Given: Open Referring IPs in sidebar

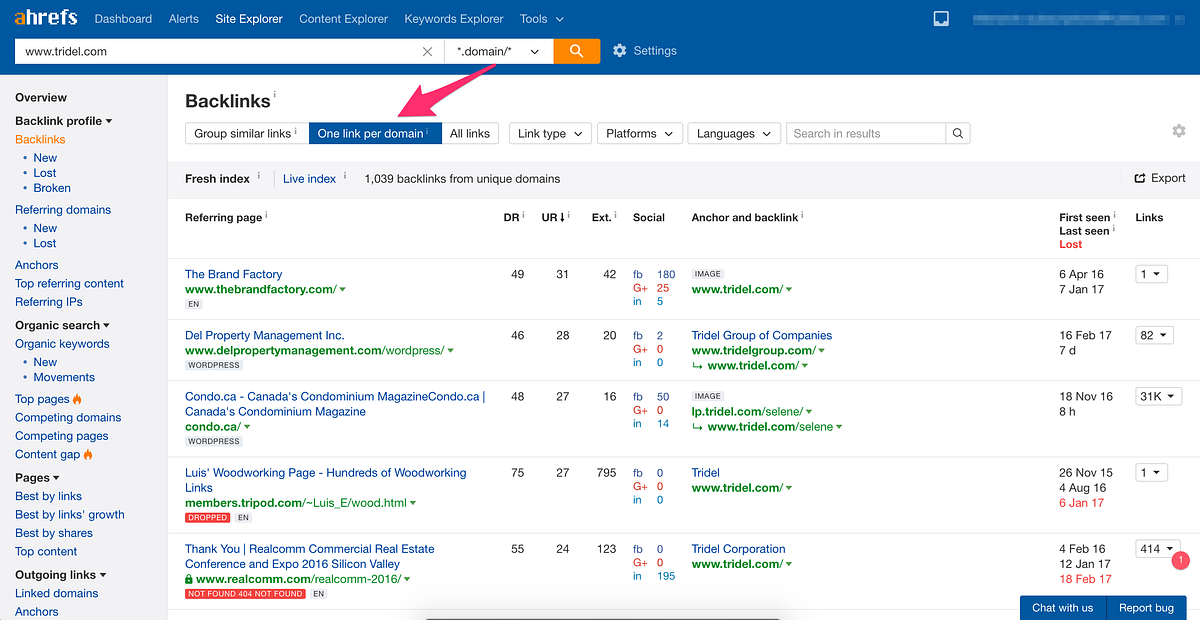Looking at the screenshot, I should [x=49, y=302].
